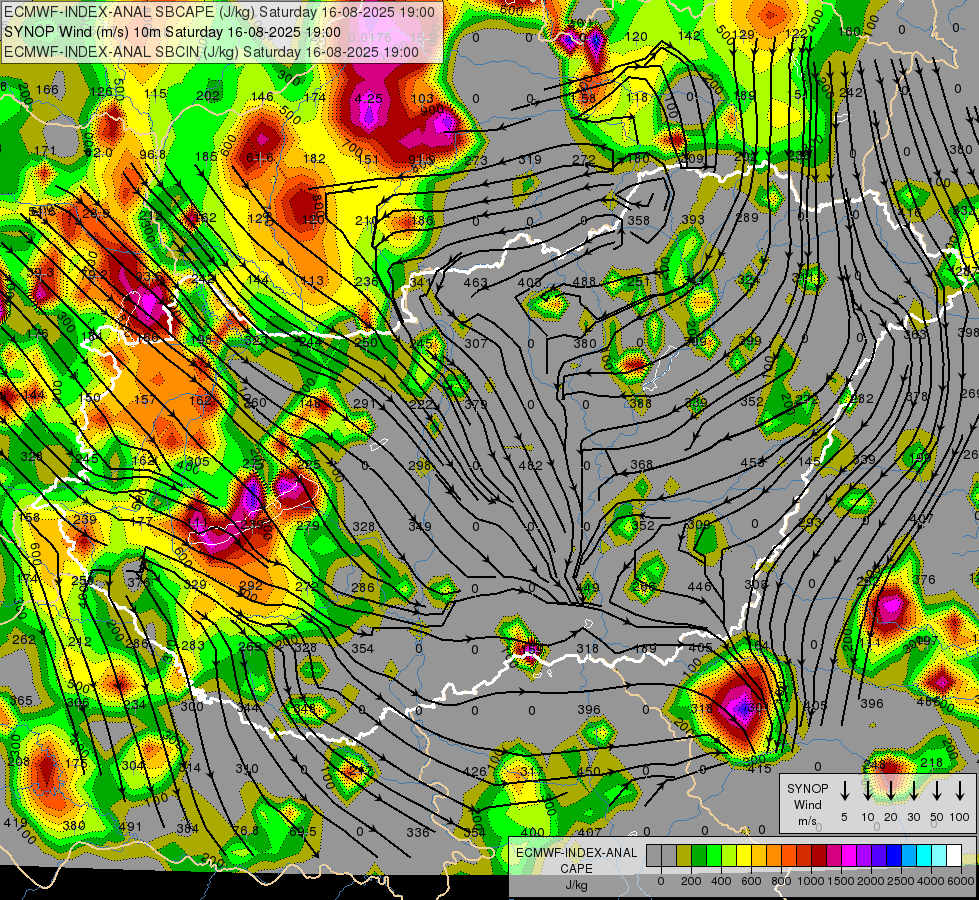Image resolution: width=979 pixels, height=900 pixels.
Task: Click the SYNOP Wind 10m title line
Action: tap(172, 32)
